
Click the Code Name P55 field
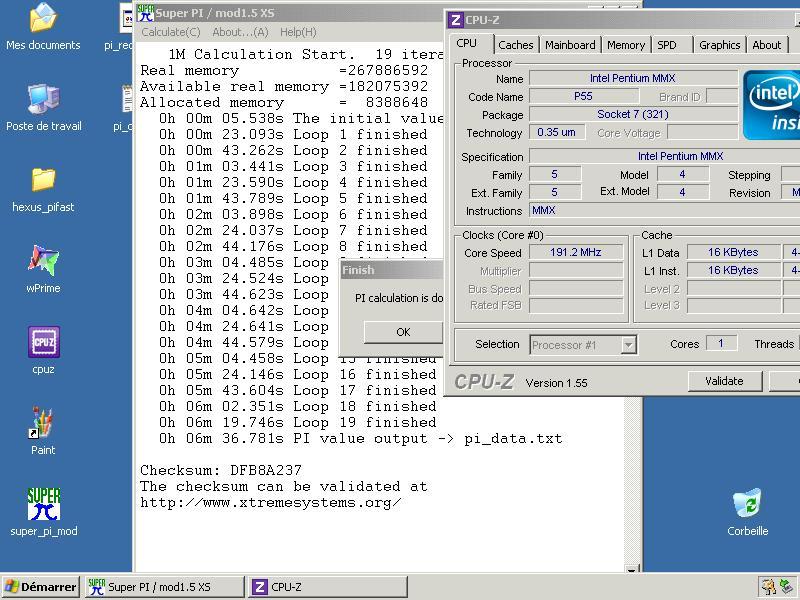[583, 96]
